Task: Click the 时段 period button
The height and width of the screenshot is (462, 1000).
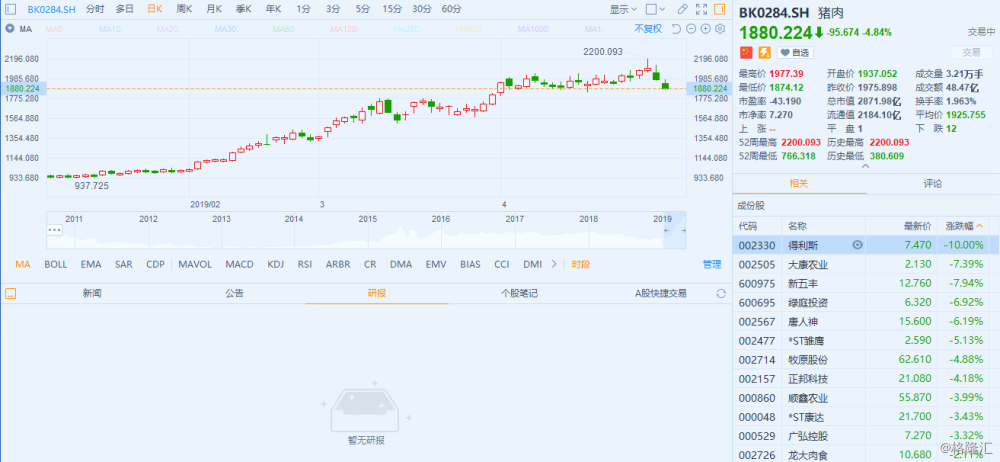Action: [x=581, y=264]
